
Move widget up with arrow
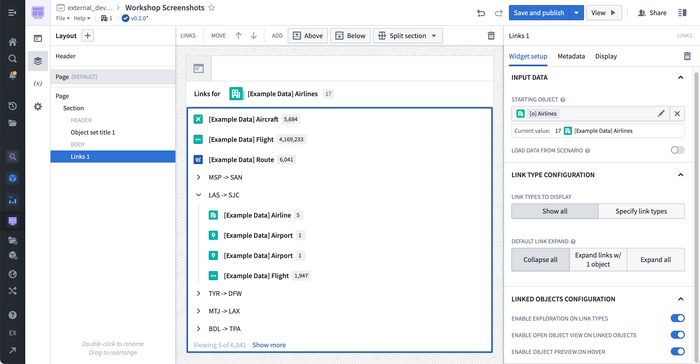[x=238, y=36]
